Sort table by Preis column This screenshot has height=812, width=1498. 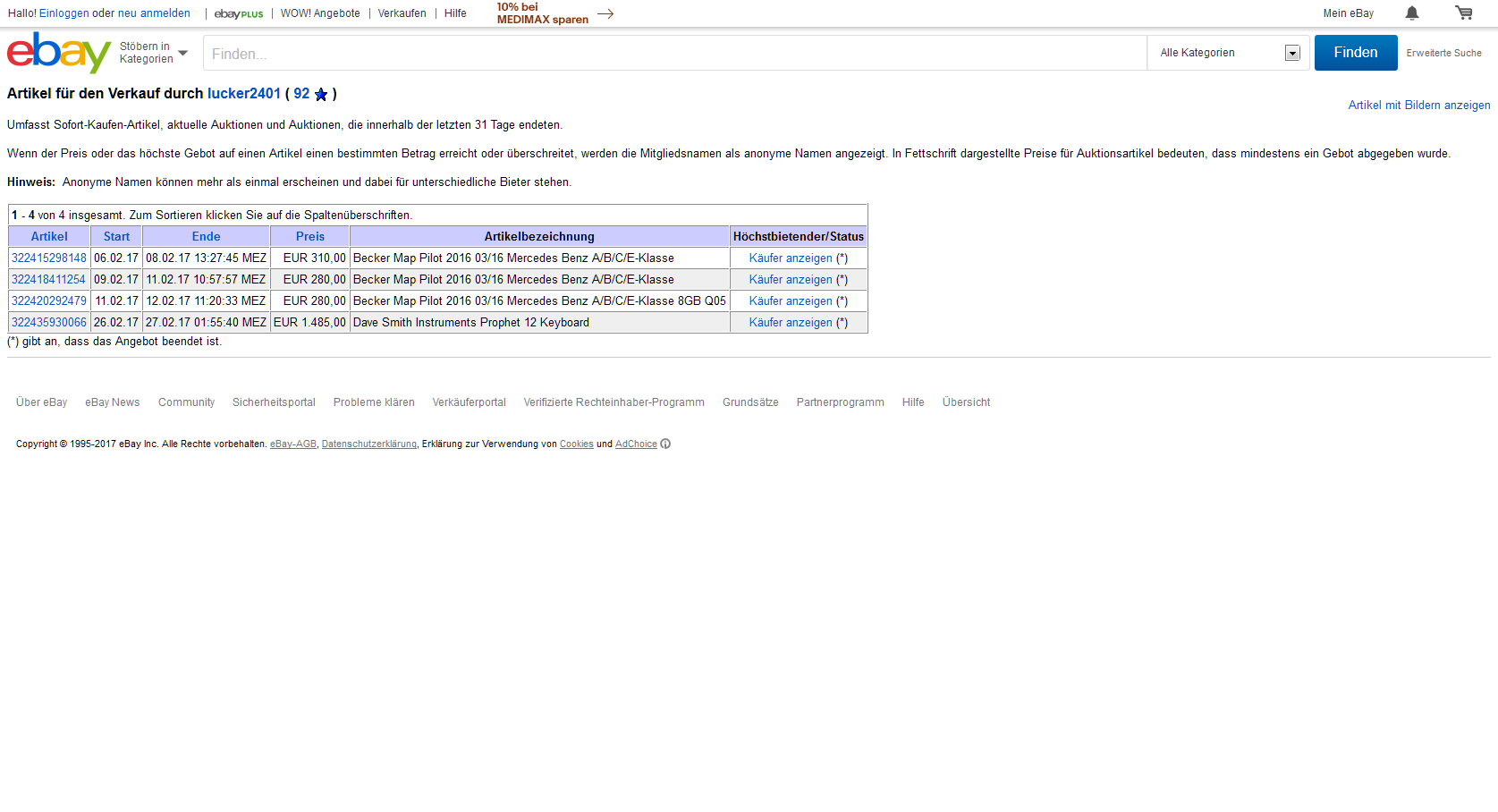(x=309, y=236)
